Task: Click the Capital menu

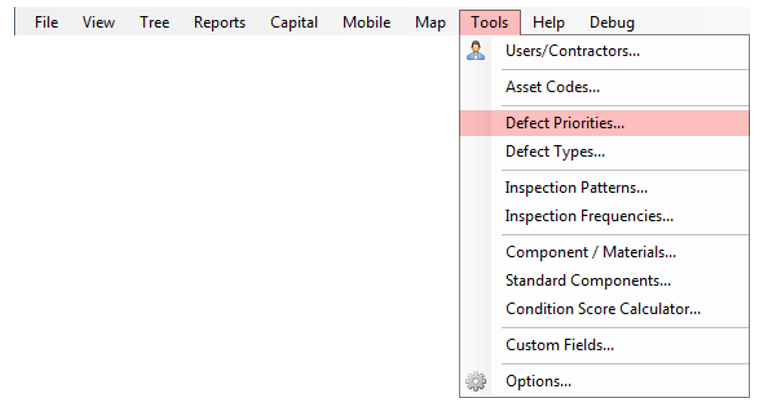Action: pos(294,22)
